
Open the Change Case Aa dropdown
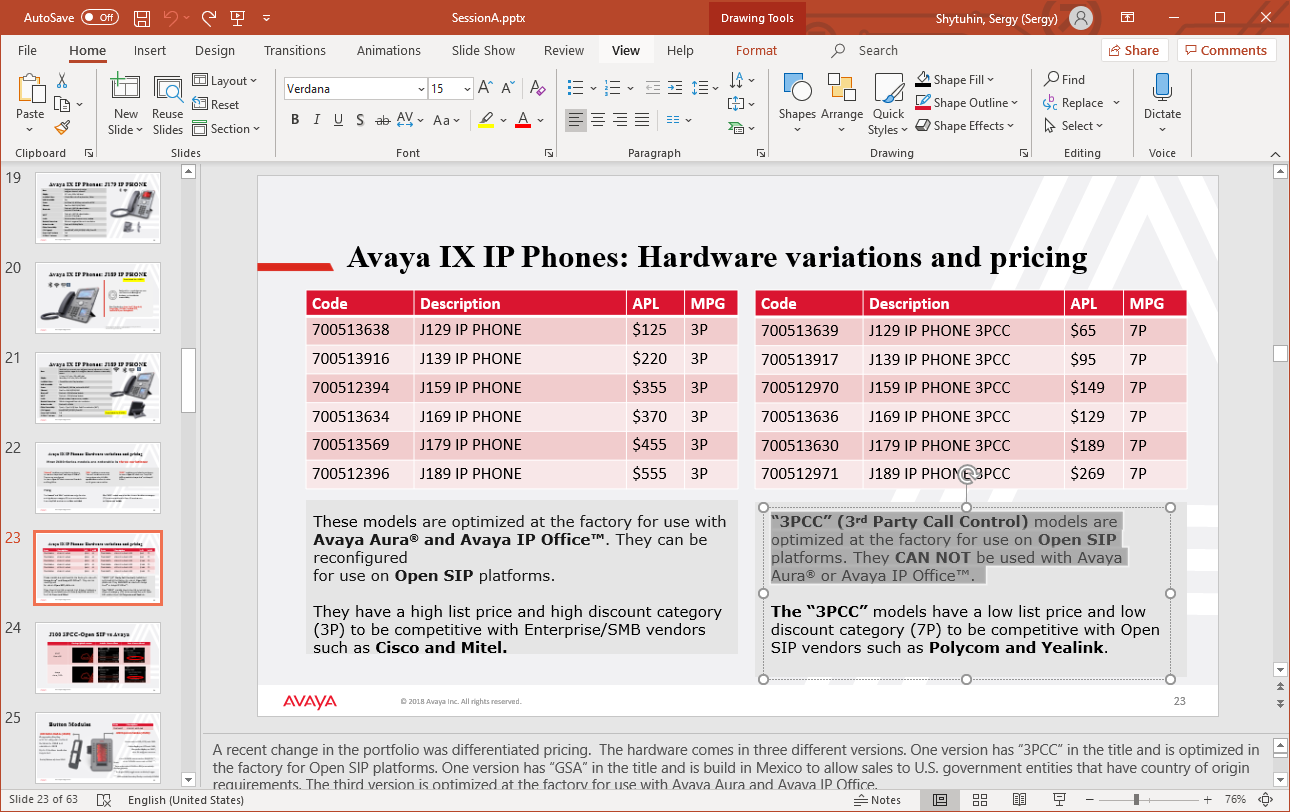point(445,120)
